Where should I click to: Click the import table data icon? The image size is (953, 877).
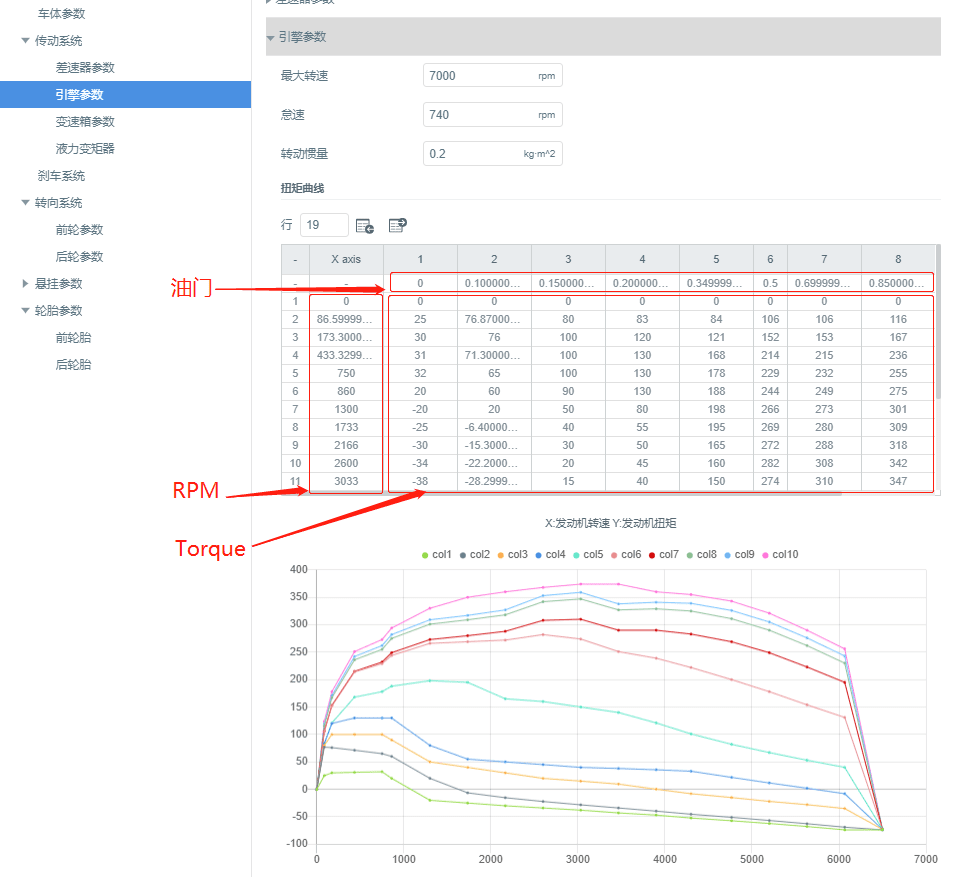(x=397, y=225)
